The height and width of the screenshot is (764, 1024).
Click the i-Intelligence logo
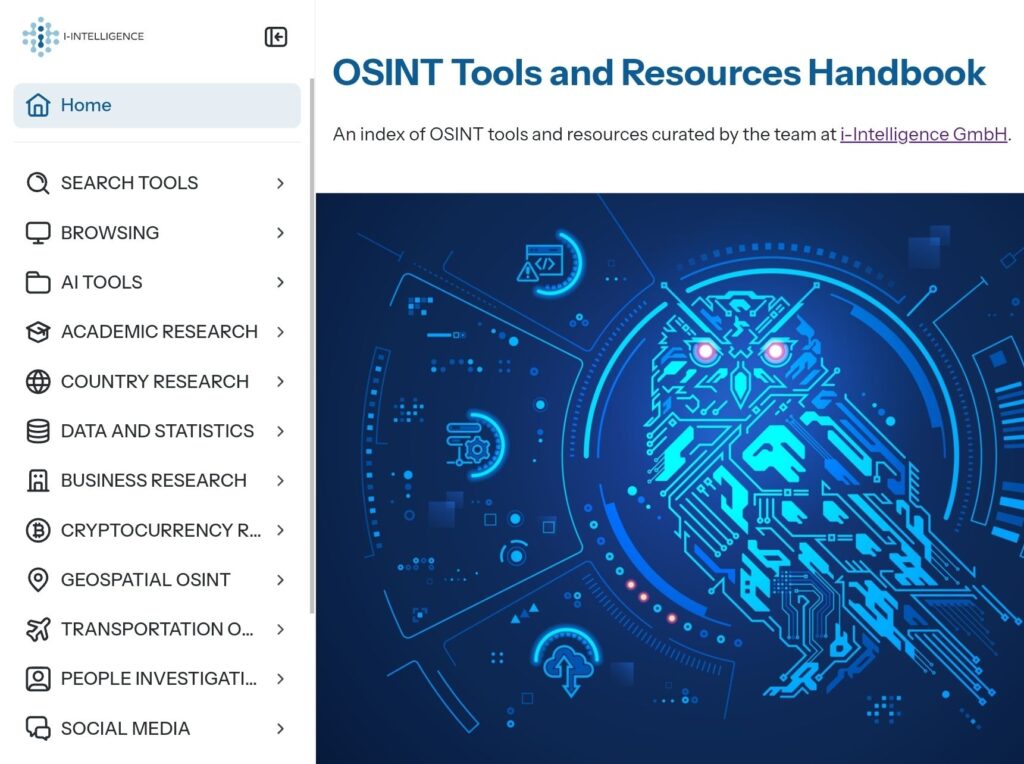coord(83,36)
